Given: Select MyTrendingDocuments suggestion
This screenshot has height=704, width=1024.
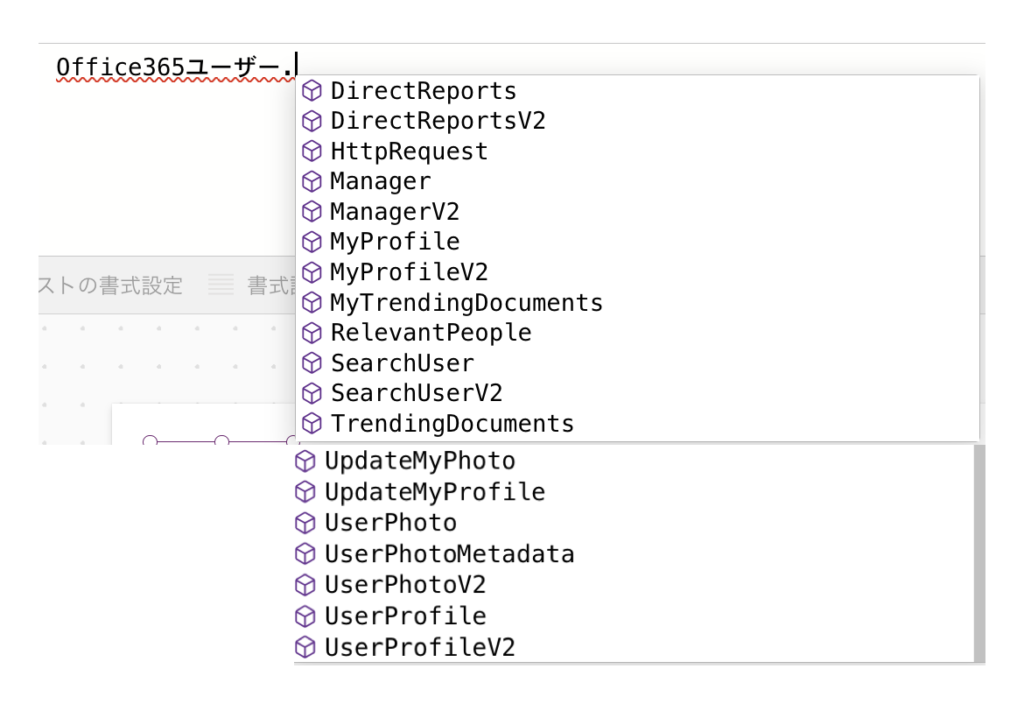Looking at the screenshot, I should click(466, 302).
